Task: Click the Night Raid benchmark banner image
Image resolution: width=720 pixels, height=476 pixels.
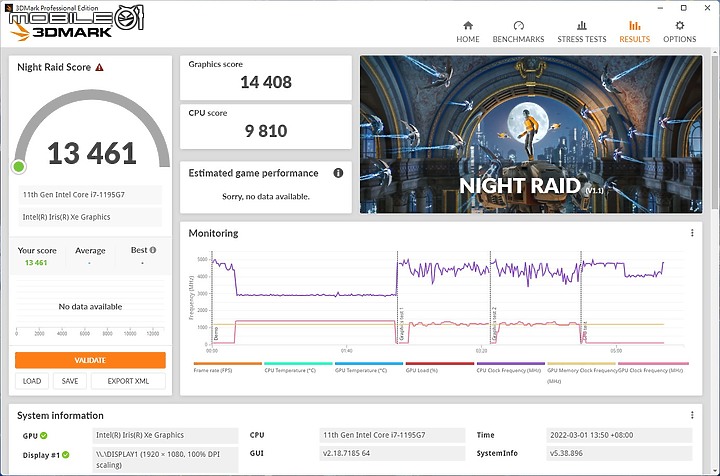Action: pyautogui.click(x=531, y=134)
